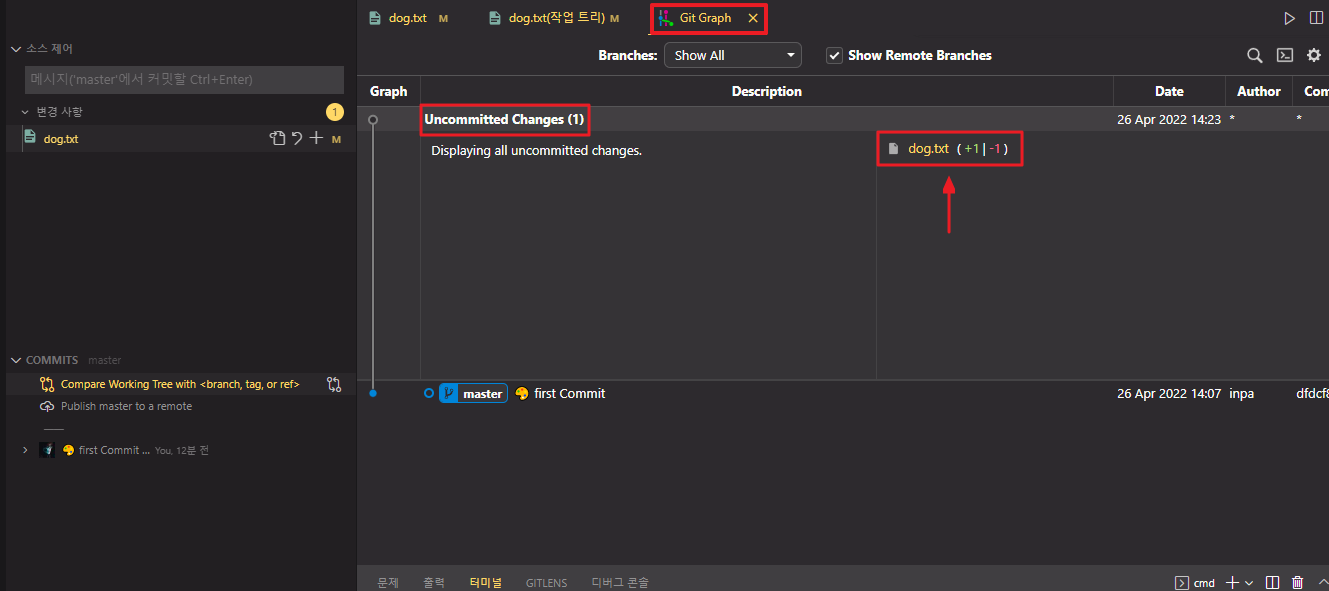Click swap comparison icon beside Compare Working Tree
This screenshot has height=591, width=1329.
coord(334,384)
